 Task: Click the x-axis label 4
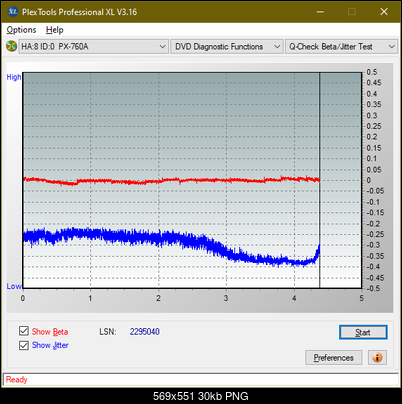(294, 298)
